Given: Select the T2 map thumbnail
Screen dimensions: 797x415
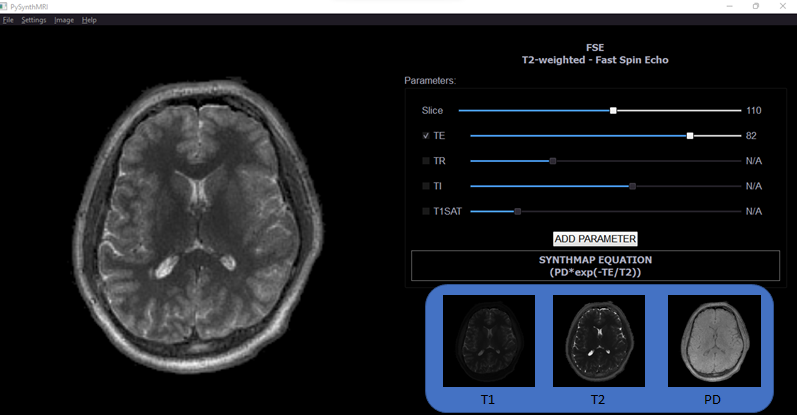Looking at the screenshot, I should tap(598, 341).
